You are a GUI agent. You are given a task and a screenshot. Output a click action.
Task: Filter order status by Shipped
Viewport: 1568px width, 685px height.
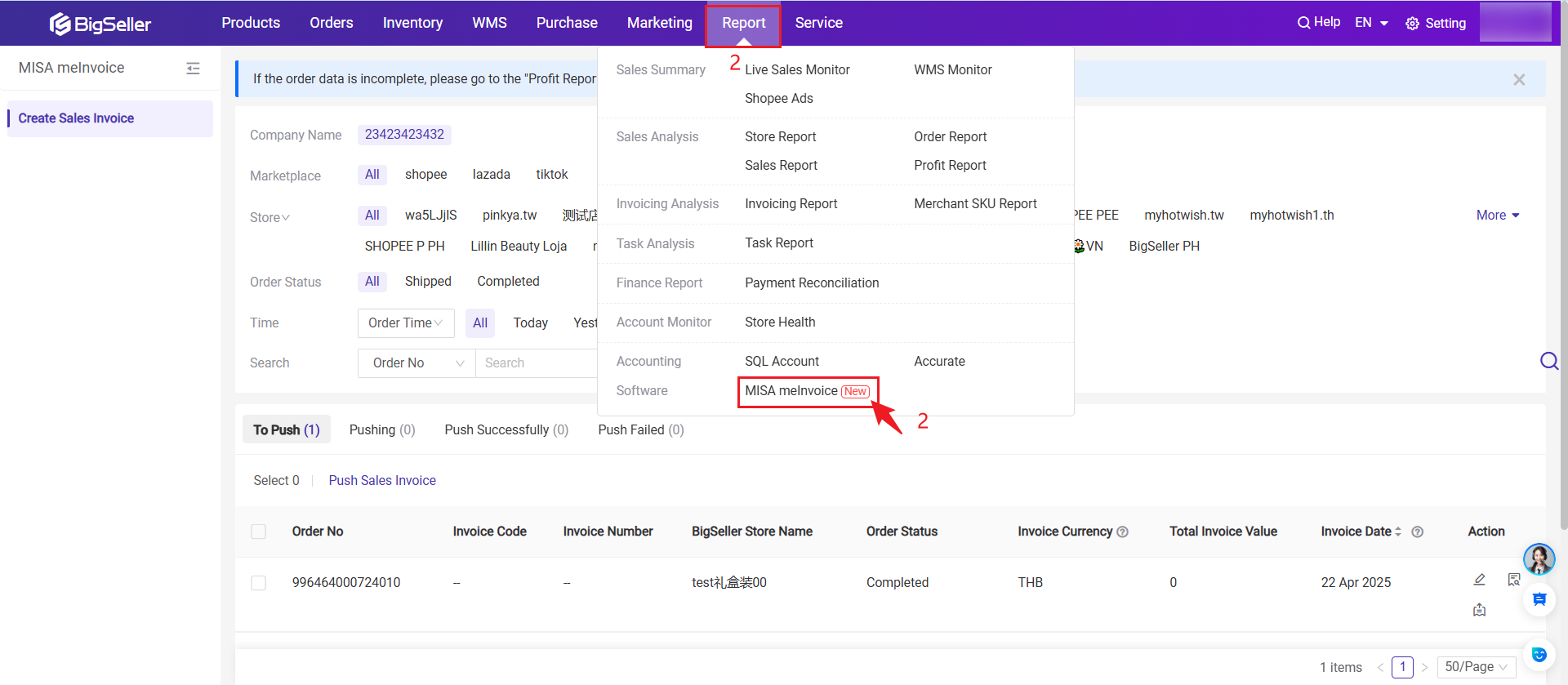(x=428, y=282)
